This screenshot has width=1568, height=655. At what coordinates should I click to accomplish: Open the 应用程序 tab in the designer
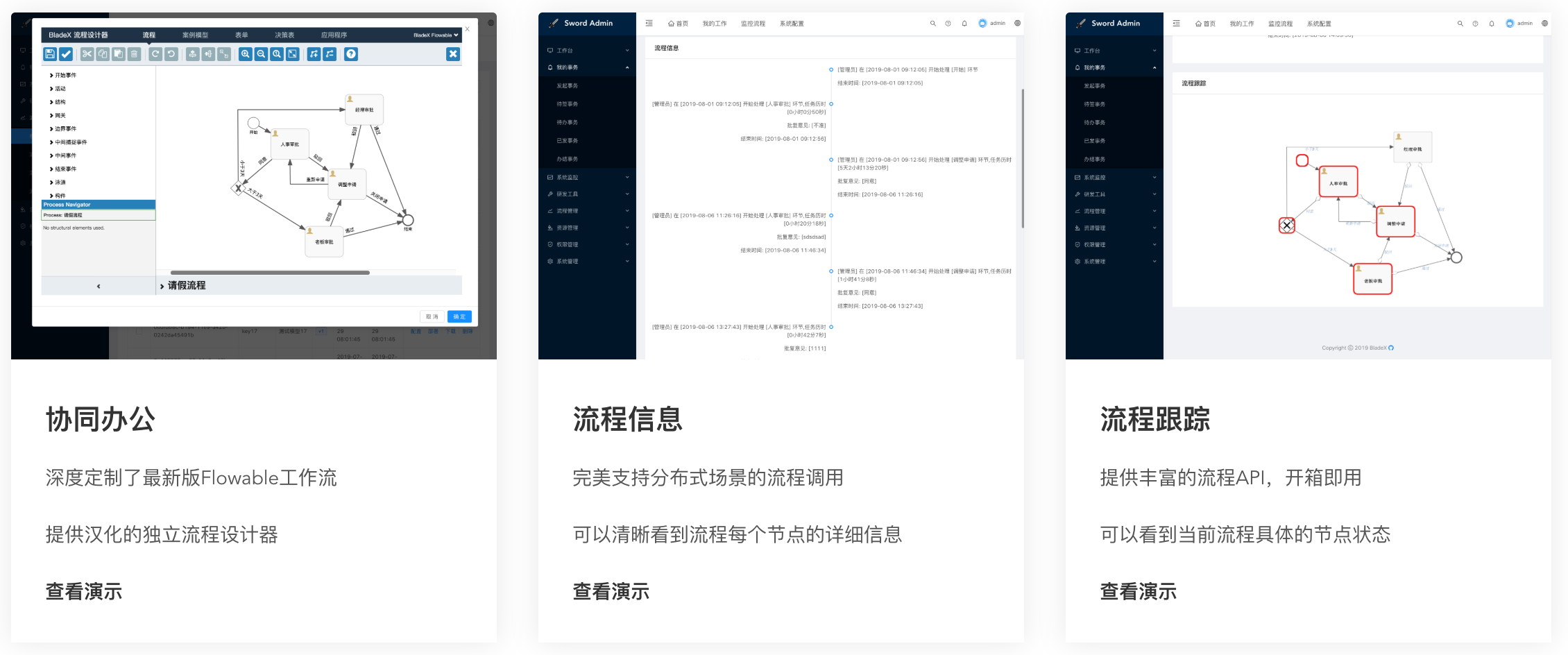(x=334, y=35)
